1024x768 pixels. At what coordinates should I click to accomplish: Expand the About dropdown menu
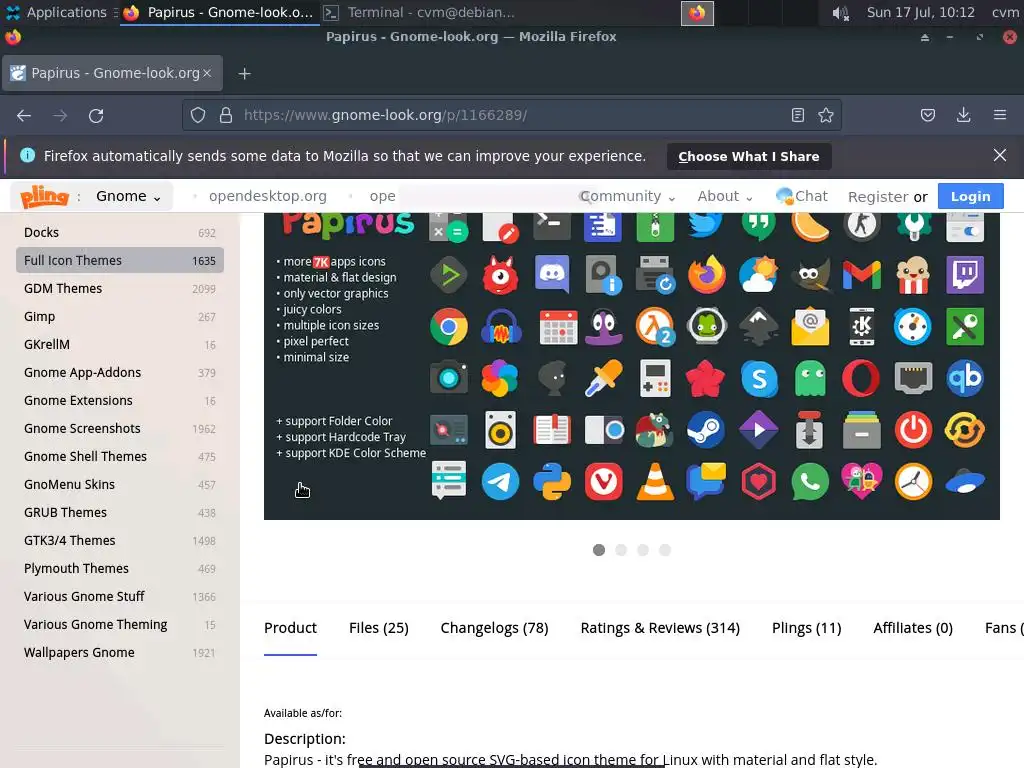point(725,196)
